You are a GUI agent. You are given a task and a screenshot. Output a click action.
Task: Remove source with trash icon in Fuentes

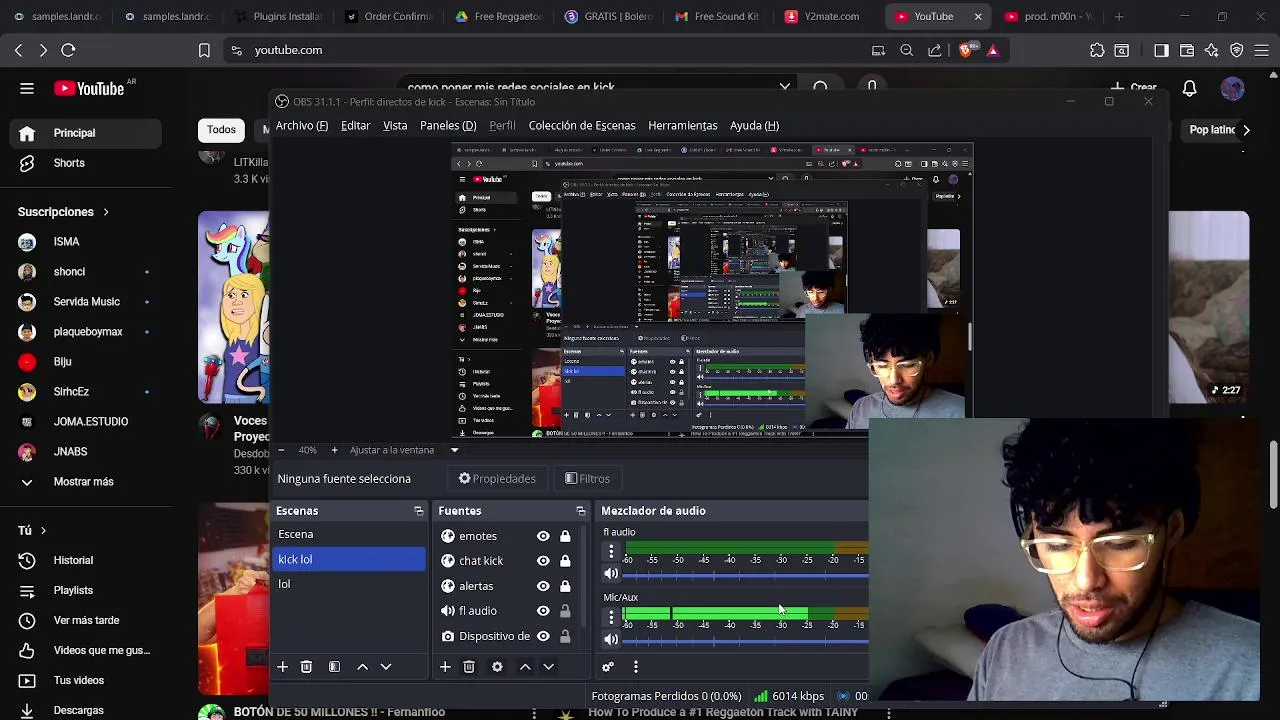coord(469,667)
